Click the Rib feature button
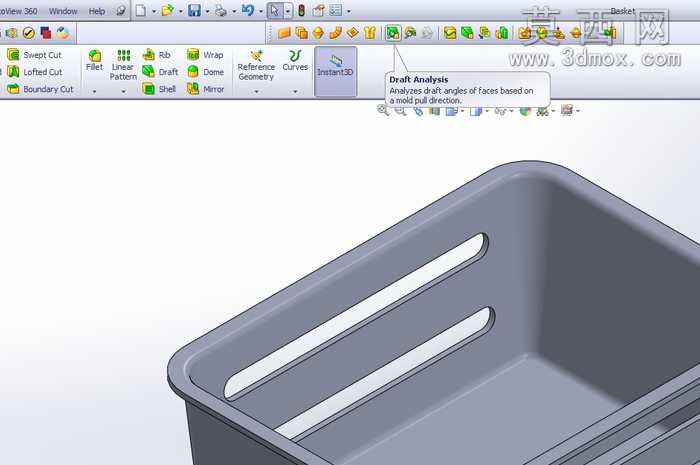The width and height of the screenshot is (700, 465). [x=156, y=55]
